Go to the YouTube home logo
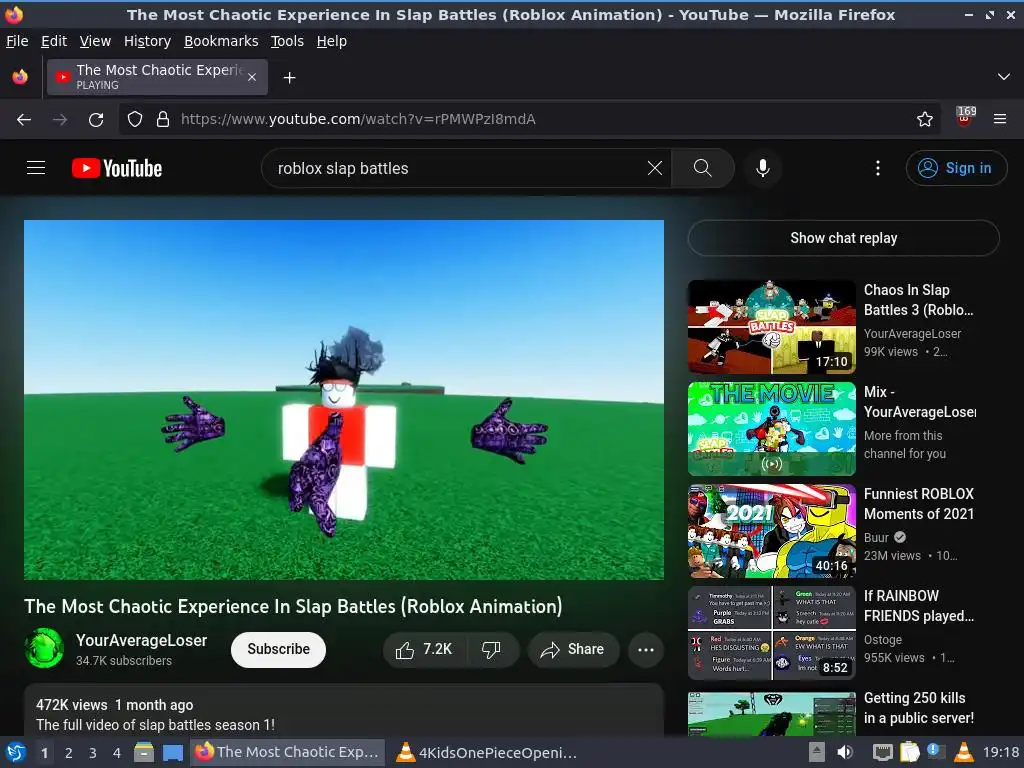Viewport: 1024px width, 768px height. pyautogui.click(x=117, y=168)
